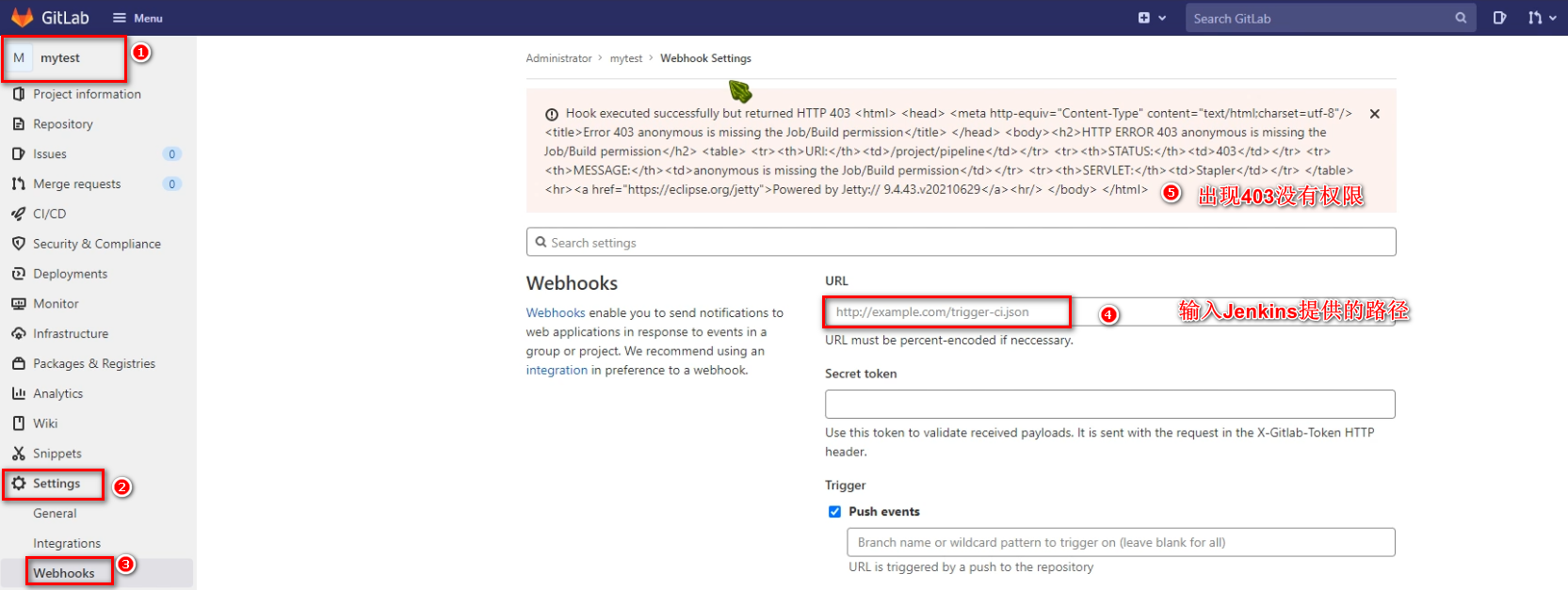Open Project information in sidebar

coord(87,94)
